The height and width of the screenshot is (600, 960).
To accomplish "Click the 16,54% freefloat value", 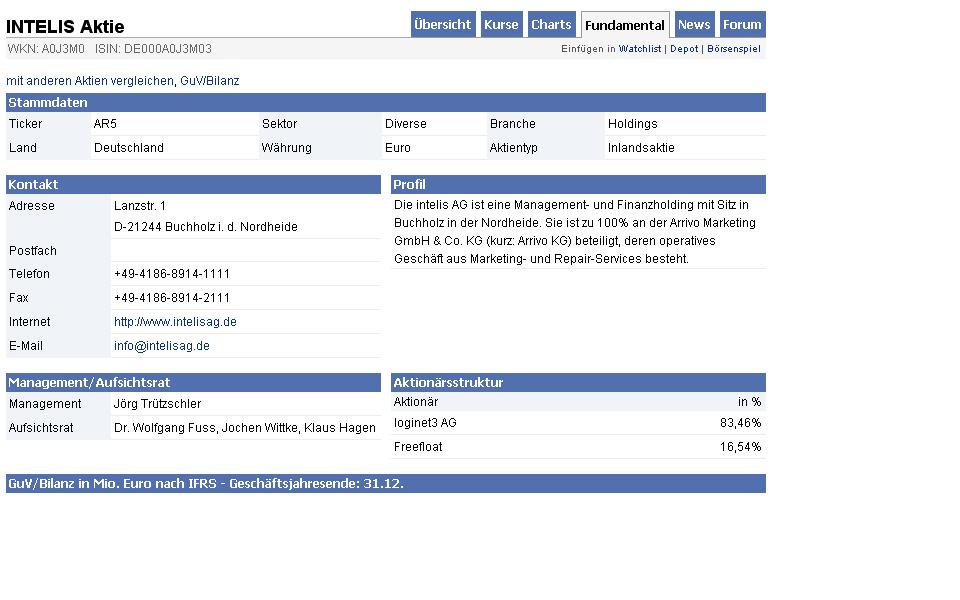I will pos(740,447).
